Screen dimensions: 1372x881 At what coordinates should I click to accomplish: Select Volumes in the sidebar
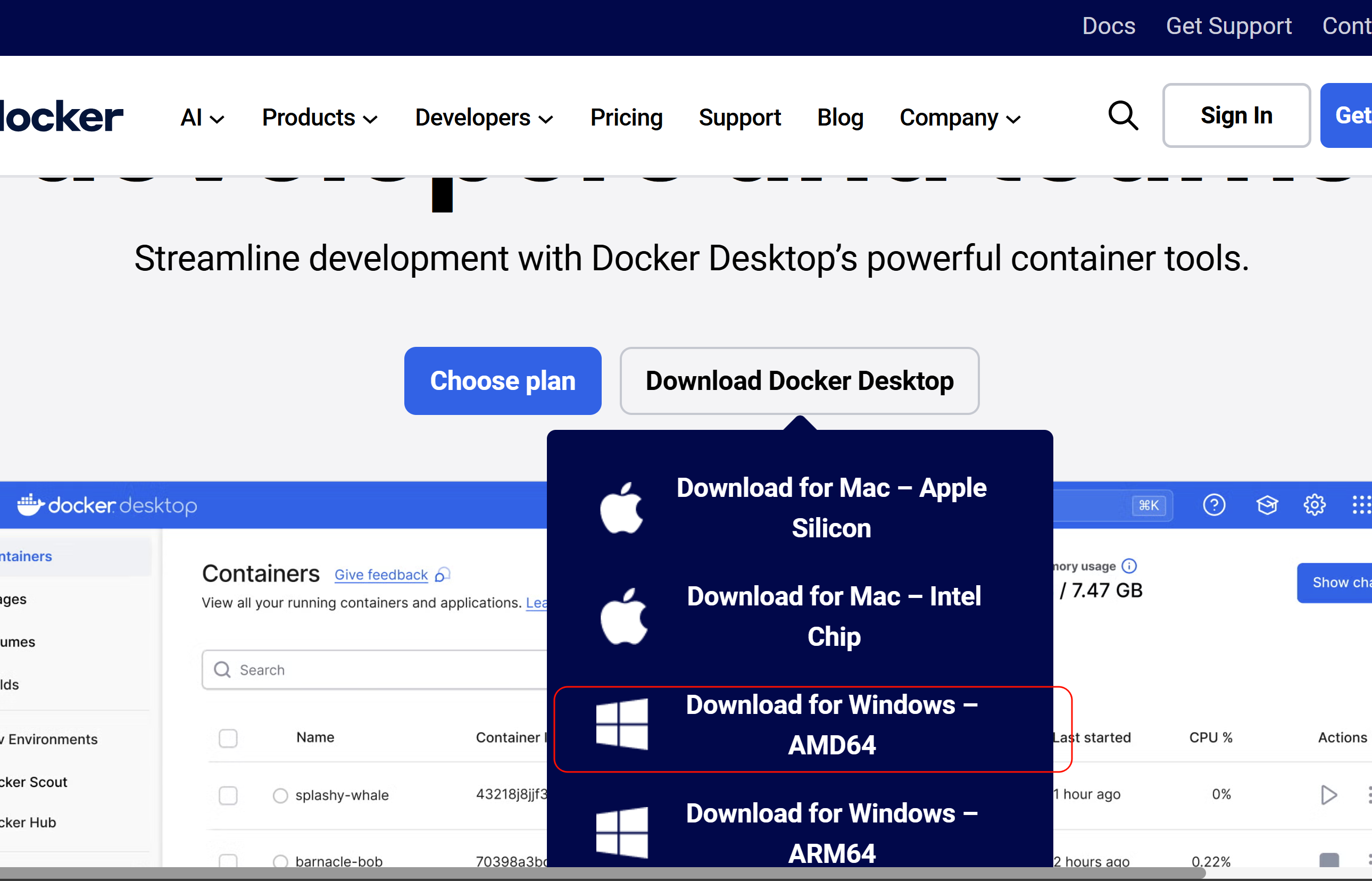tap(17, 642)
